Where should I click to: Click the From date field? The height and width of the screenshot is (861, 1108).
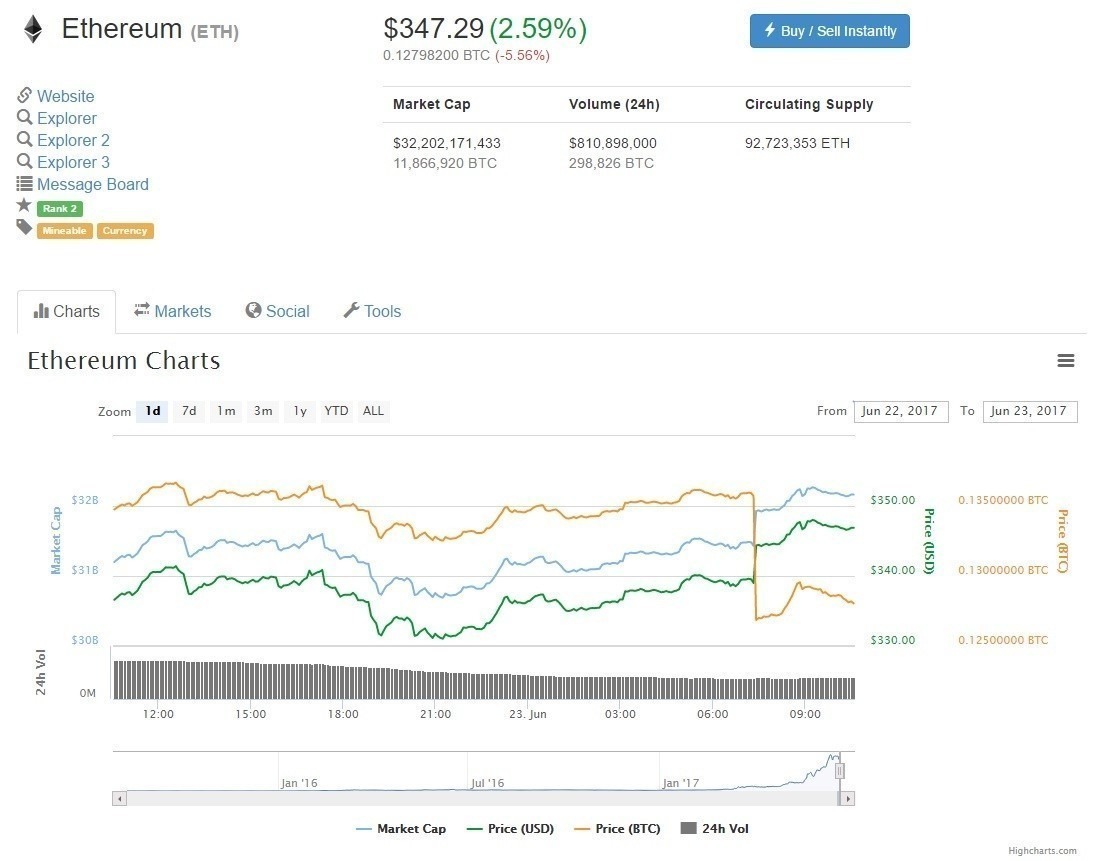[x=900, y=411]
